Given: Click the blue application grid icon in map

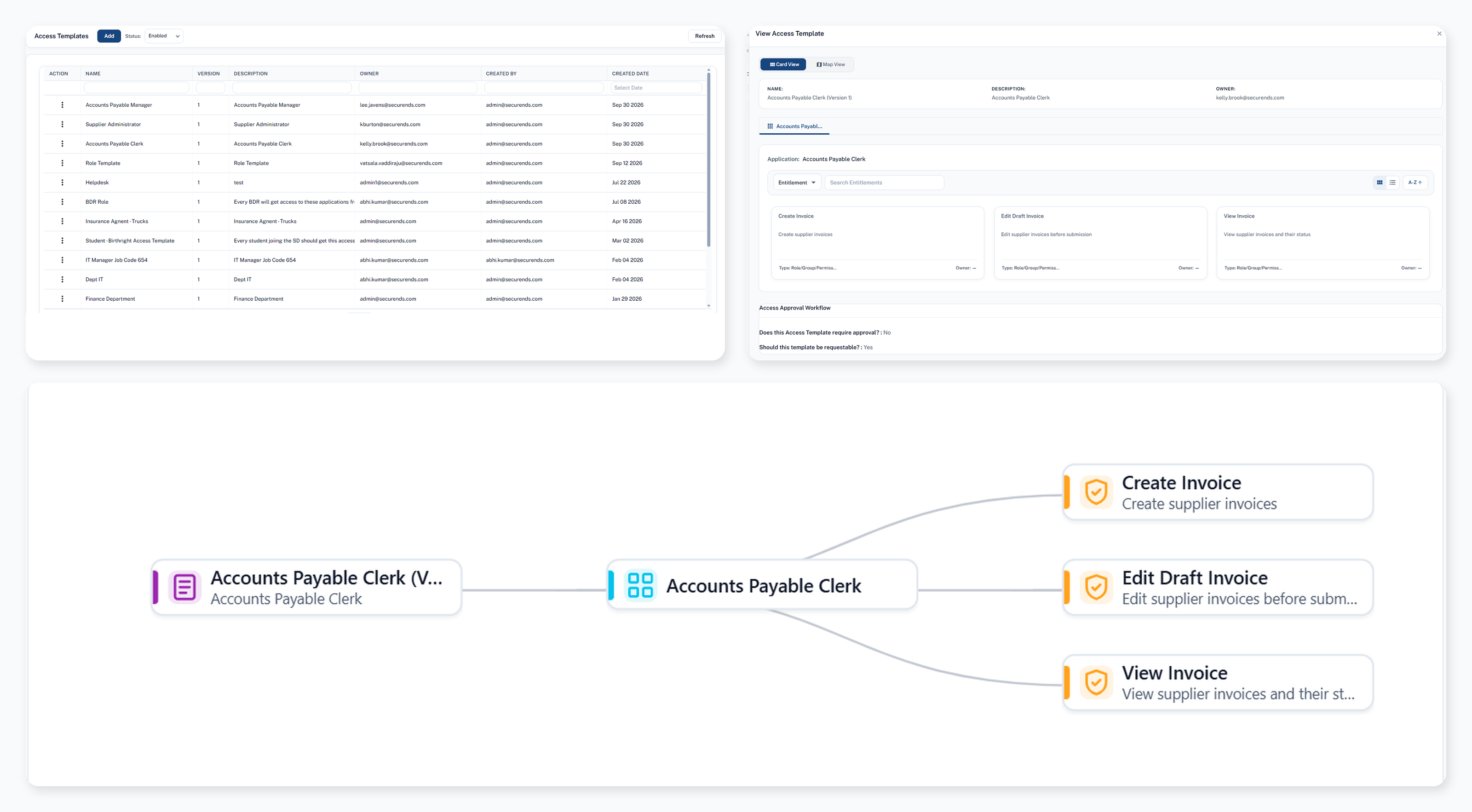Looking at the screenshot, I should pos(640,585).
